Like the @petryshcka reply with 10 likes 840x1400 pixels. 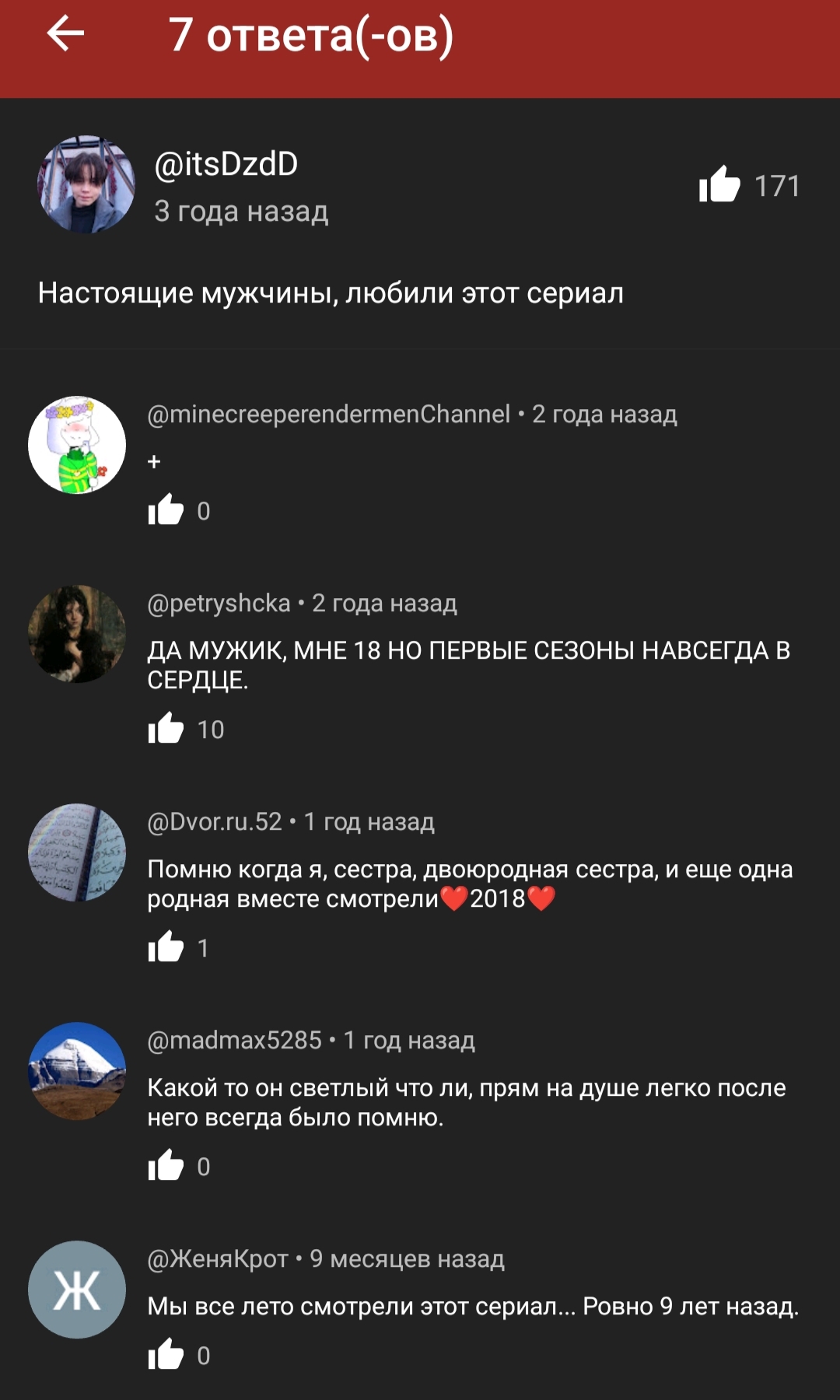coord(166,729)
